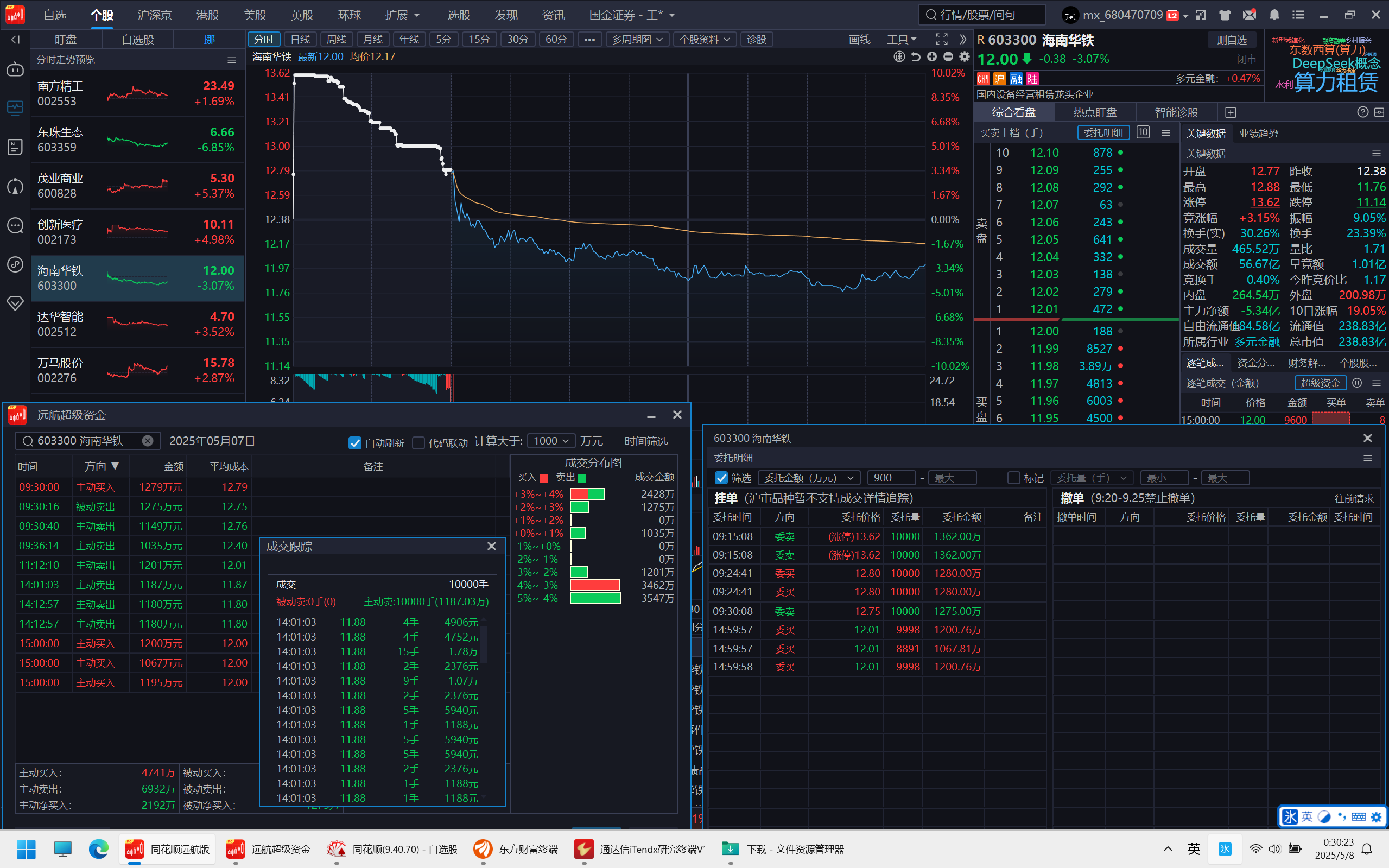This screenshot has height=868, width=1389.
Task: Open the gauge dashboard sidebar icon
Action: coord(15,186)
